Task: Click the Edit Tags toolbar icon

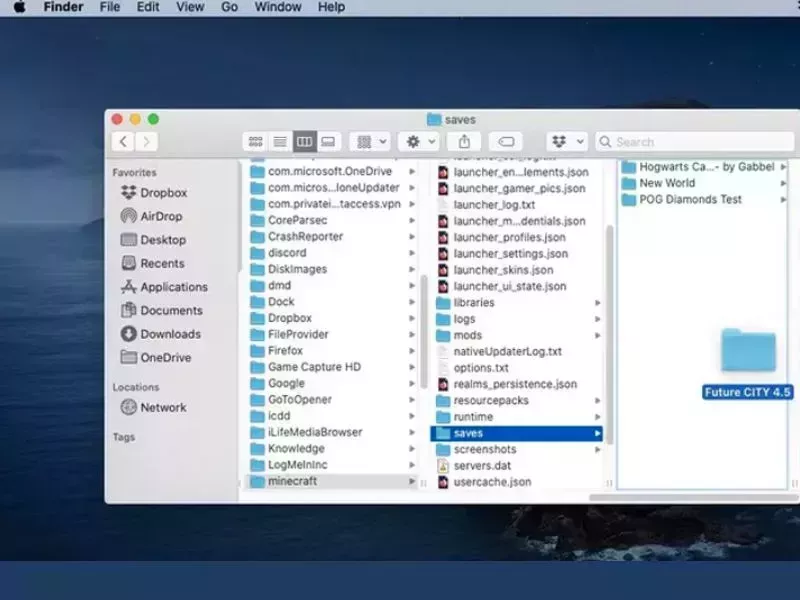Action: 506,142
